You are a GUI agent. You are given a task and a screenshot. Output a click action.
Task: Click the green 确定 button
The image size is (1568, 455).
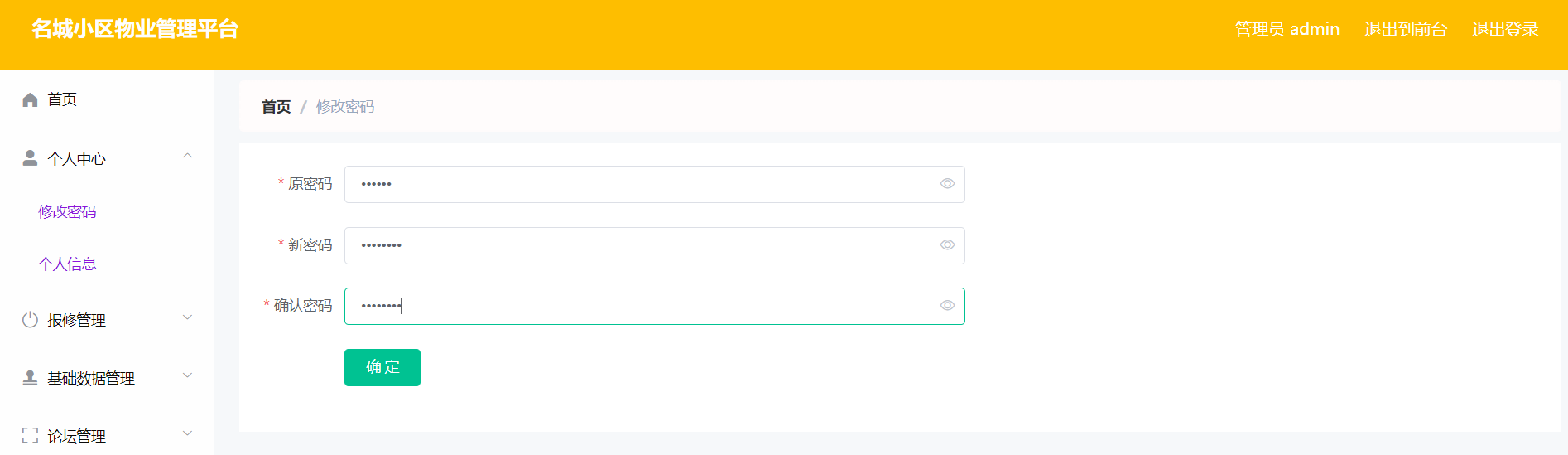point(382,367)
